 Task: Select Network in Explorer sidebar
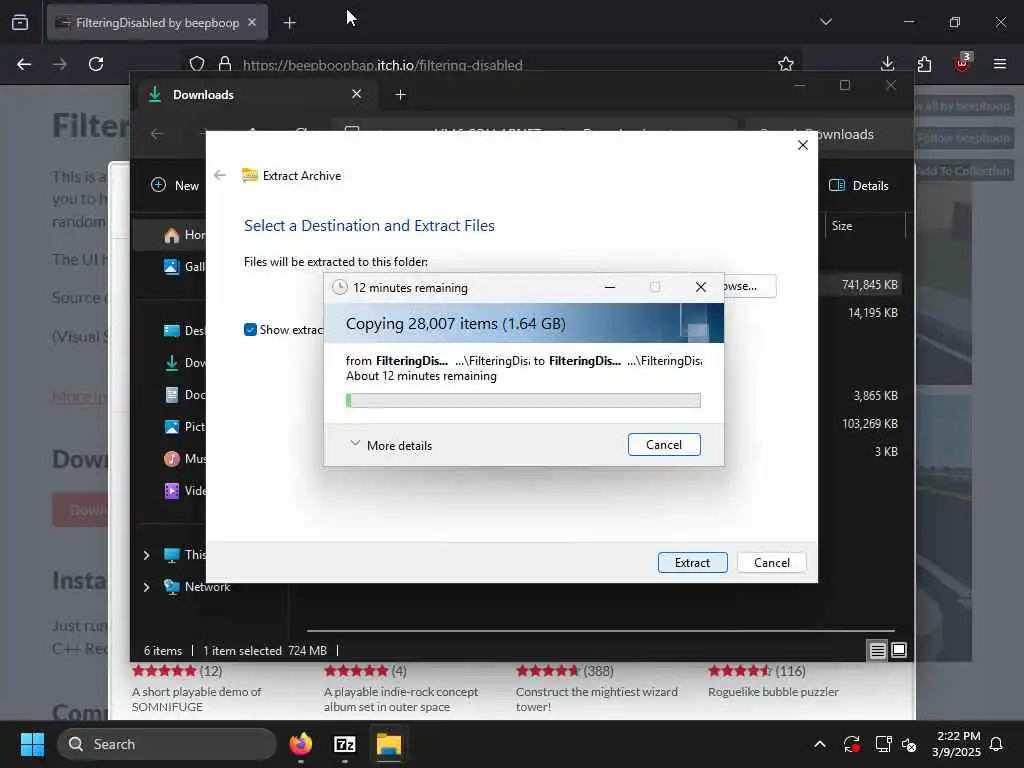[x=198, y=586]
